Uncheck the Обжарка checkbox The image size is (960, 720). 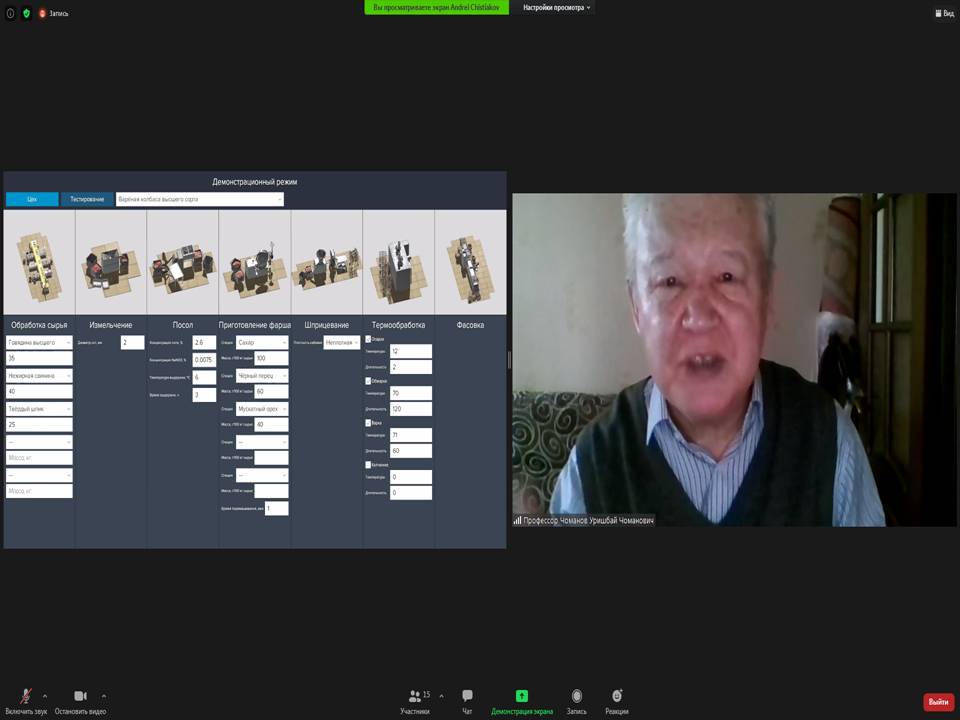coord(369,381)
